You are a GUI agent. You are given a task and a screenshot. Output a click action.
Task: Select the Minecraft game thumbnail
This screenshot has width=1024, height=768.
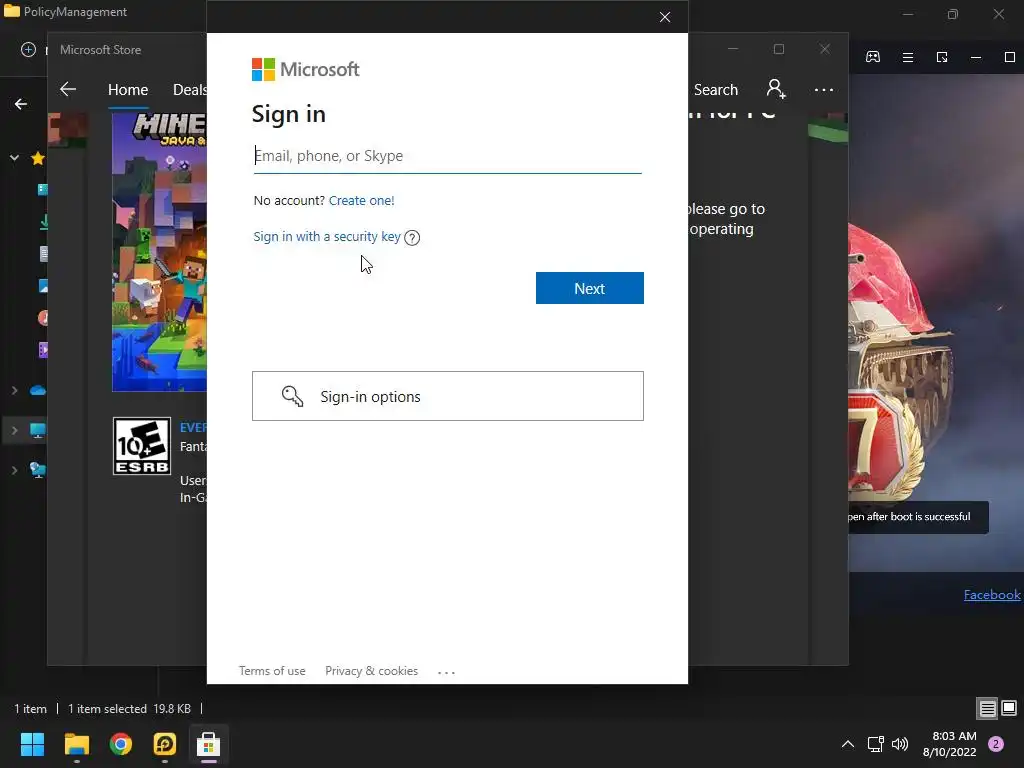[x=159, y=252]
